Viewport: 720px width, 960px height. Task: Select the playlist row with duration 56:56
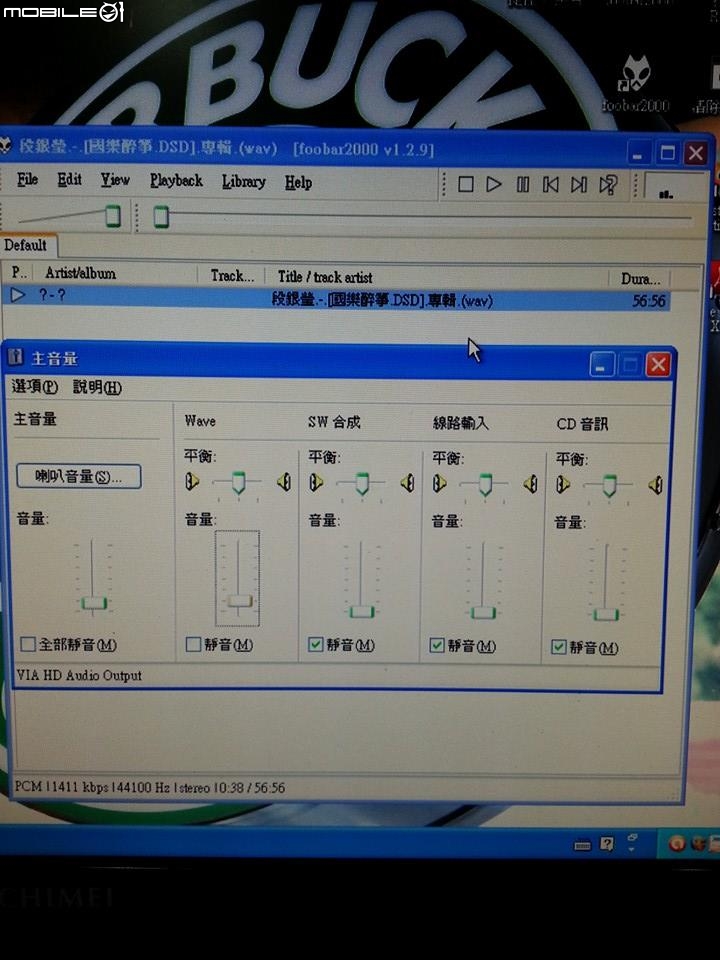(x=337, y=298)
